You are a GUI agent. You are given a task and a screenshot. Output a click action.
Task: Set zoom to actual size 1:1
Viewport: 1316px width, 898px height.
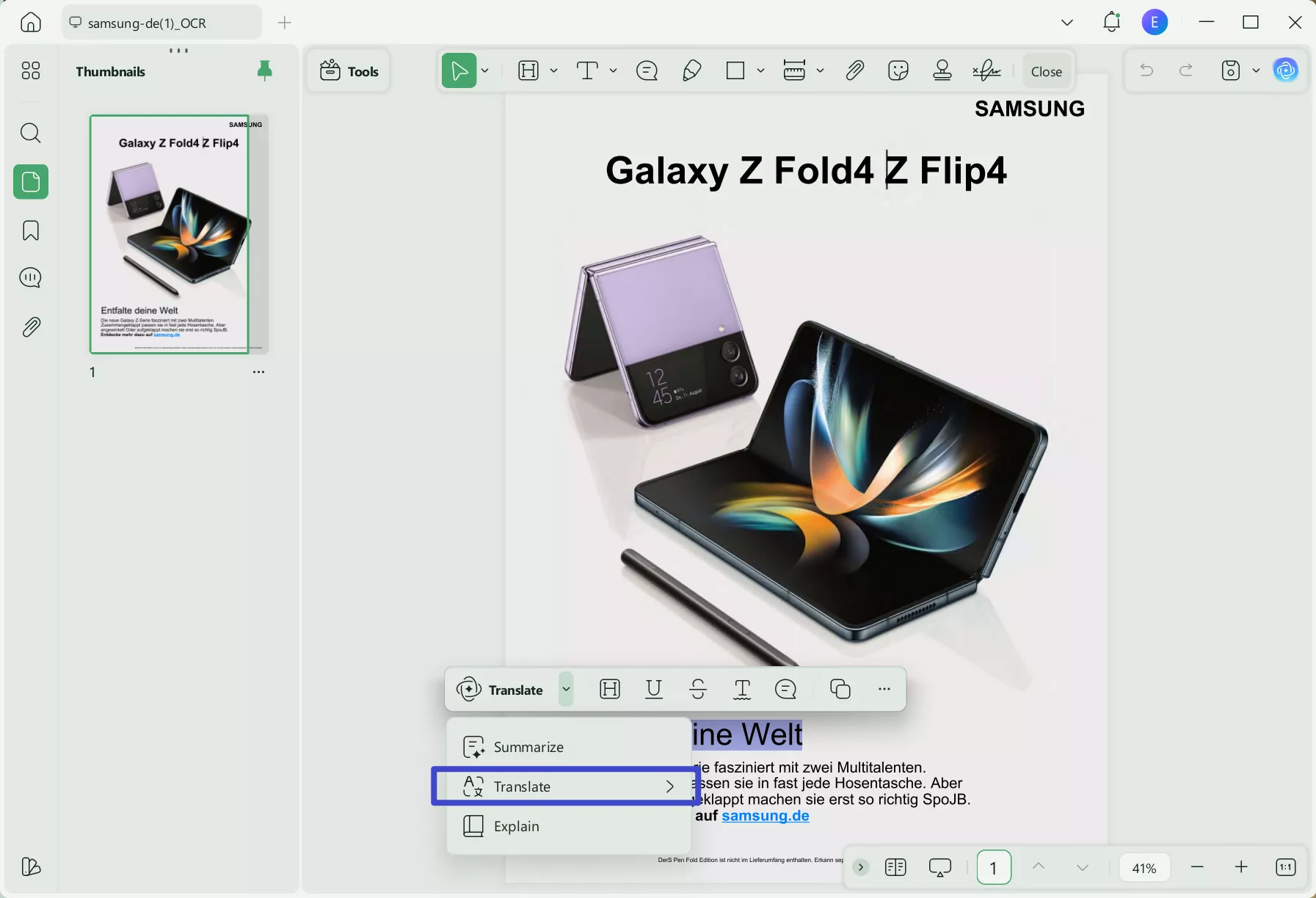pos(1285,867)
